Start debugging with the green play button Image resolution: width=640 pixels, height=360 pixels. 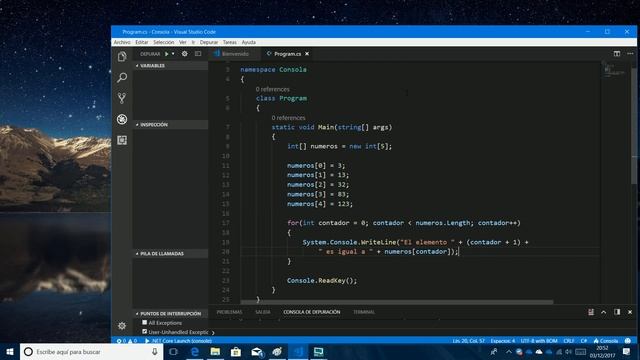pyautogui.click(x=167, y=54)
